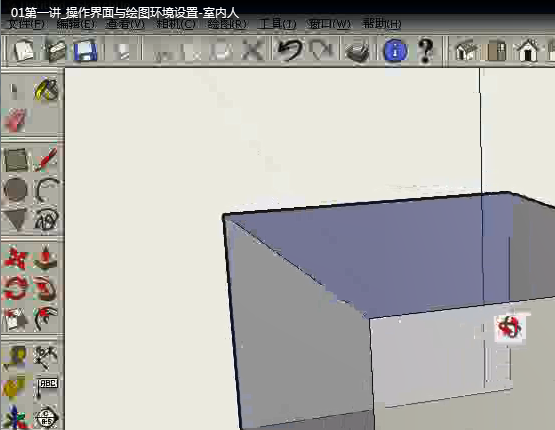Screen dimensions: 555x430
Task: Select the Push/Pull tool
Action: point(46,258)
